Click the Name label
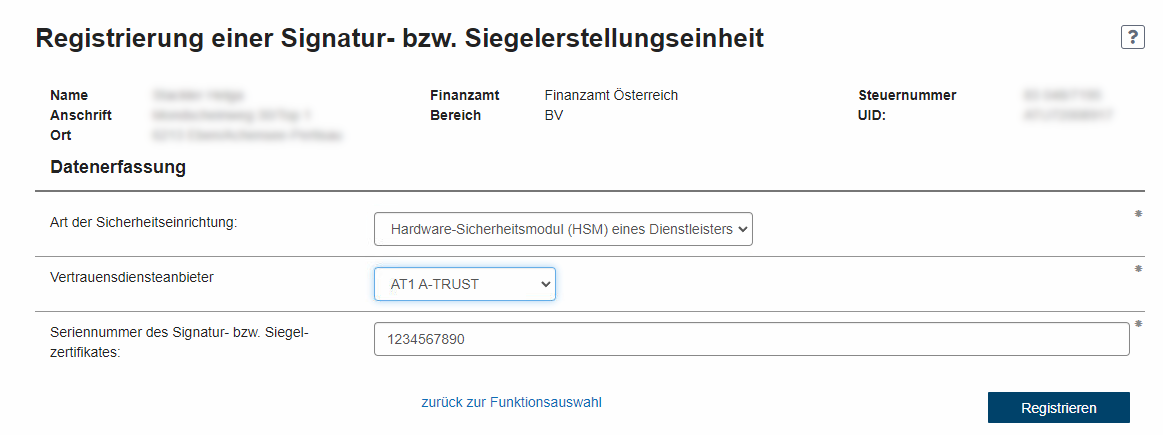Viewport: 1163px width, 435px height. pos(69,95)
